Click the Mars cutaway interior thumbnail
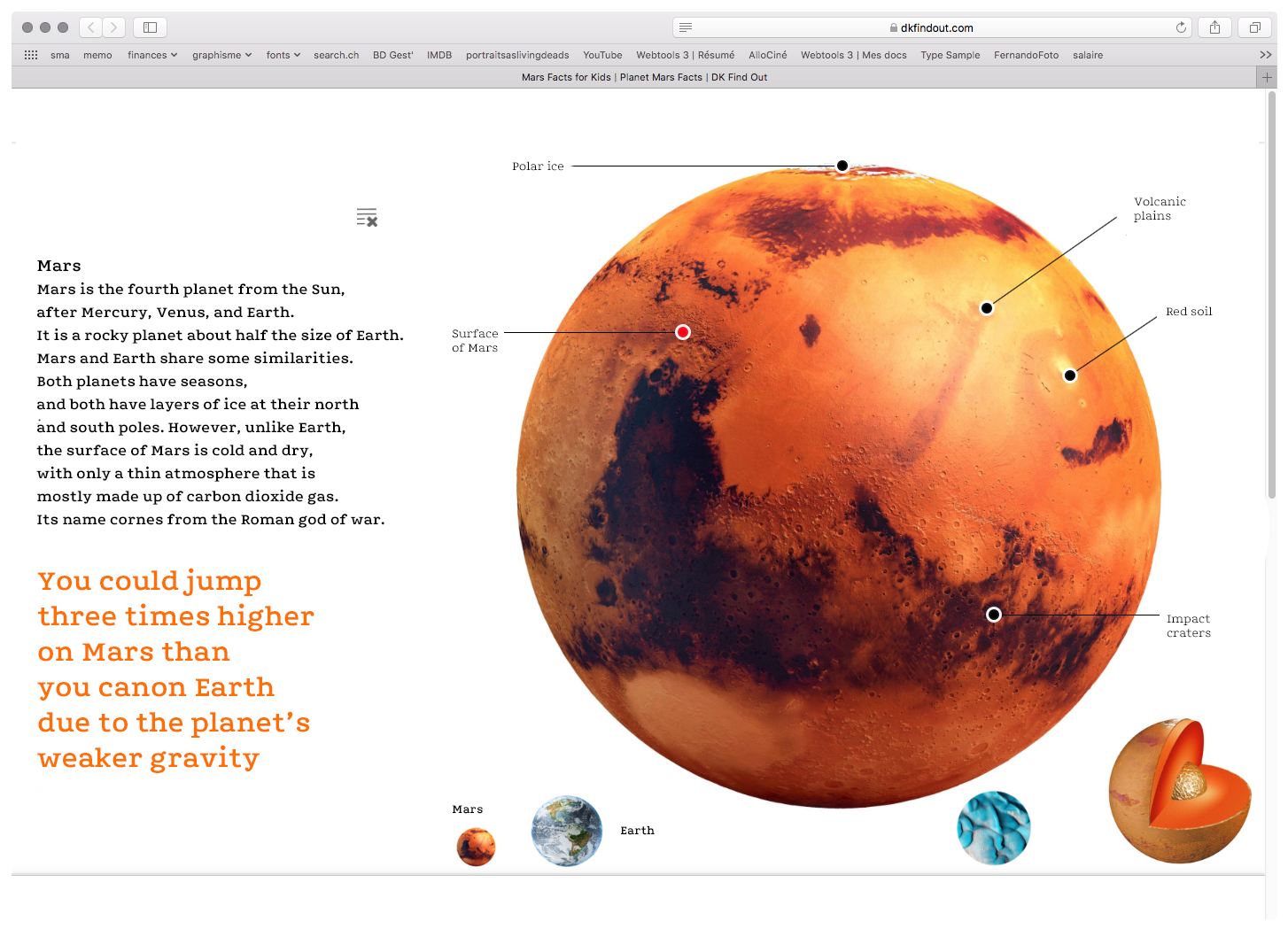The width and height of the screenshot is (1288, 929). coord(1179,791)
